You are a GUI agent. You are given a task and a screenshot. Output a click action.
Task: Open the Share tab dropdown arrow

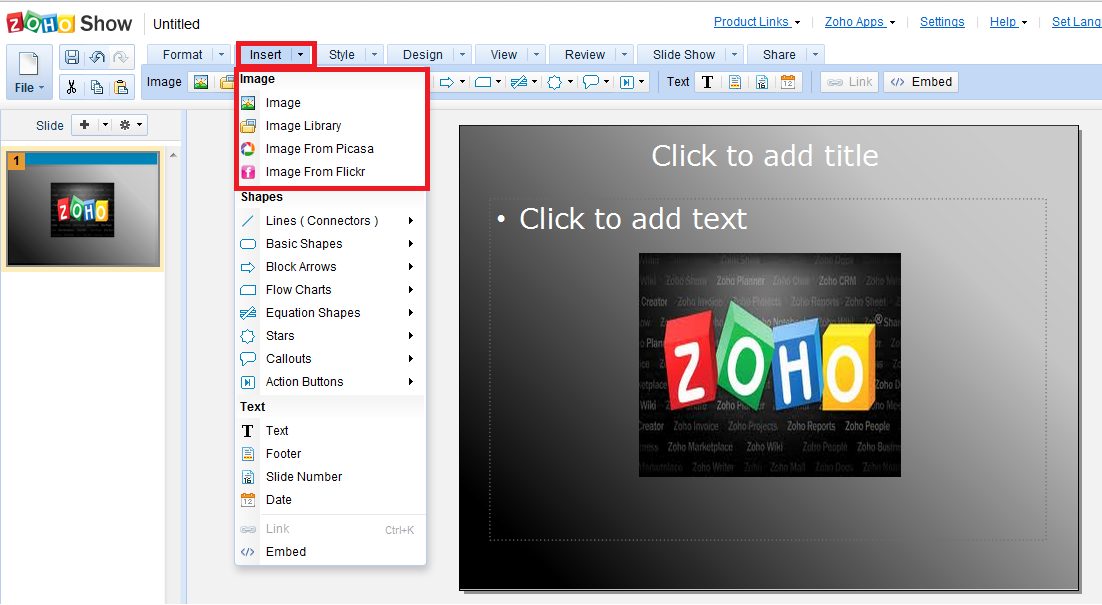815,55
